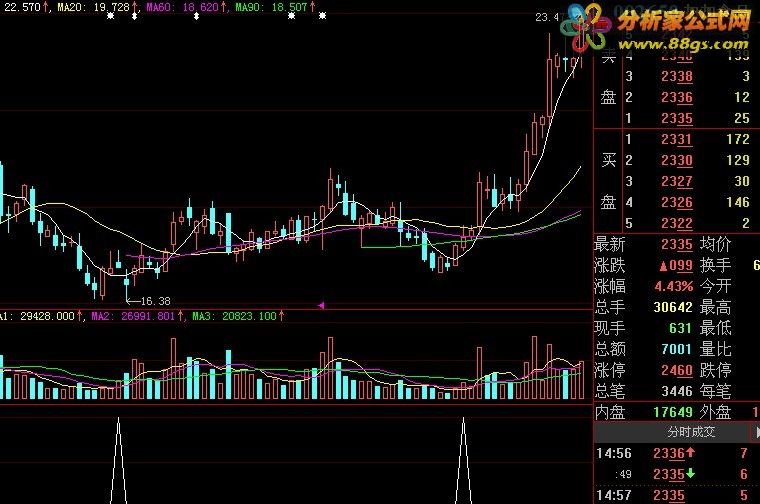Click the 均价 label
Image resolution: width=760 pixels, height=504 pixels.
[715, 244]
